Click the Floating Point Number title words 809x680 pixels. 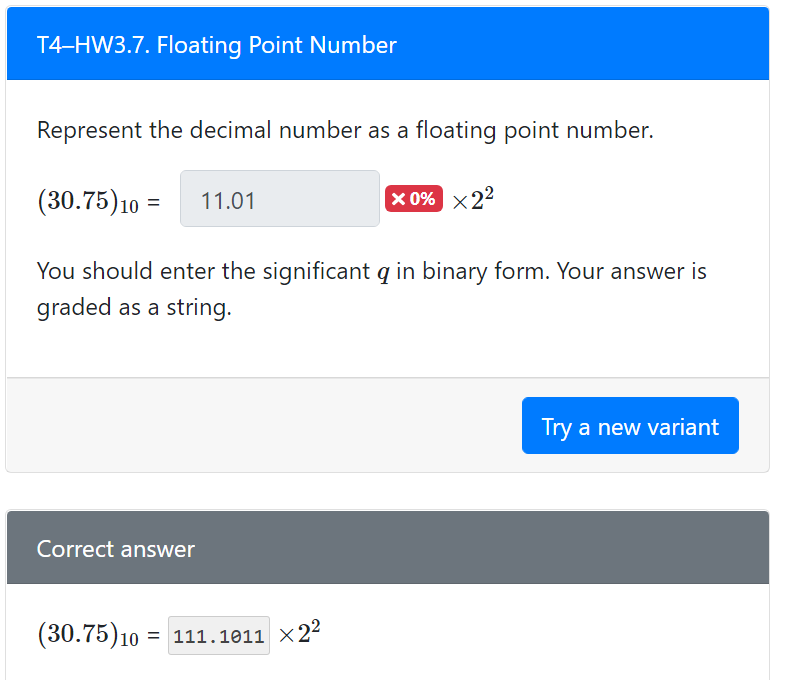[x=277, y=45]
